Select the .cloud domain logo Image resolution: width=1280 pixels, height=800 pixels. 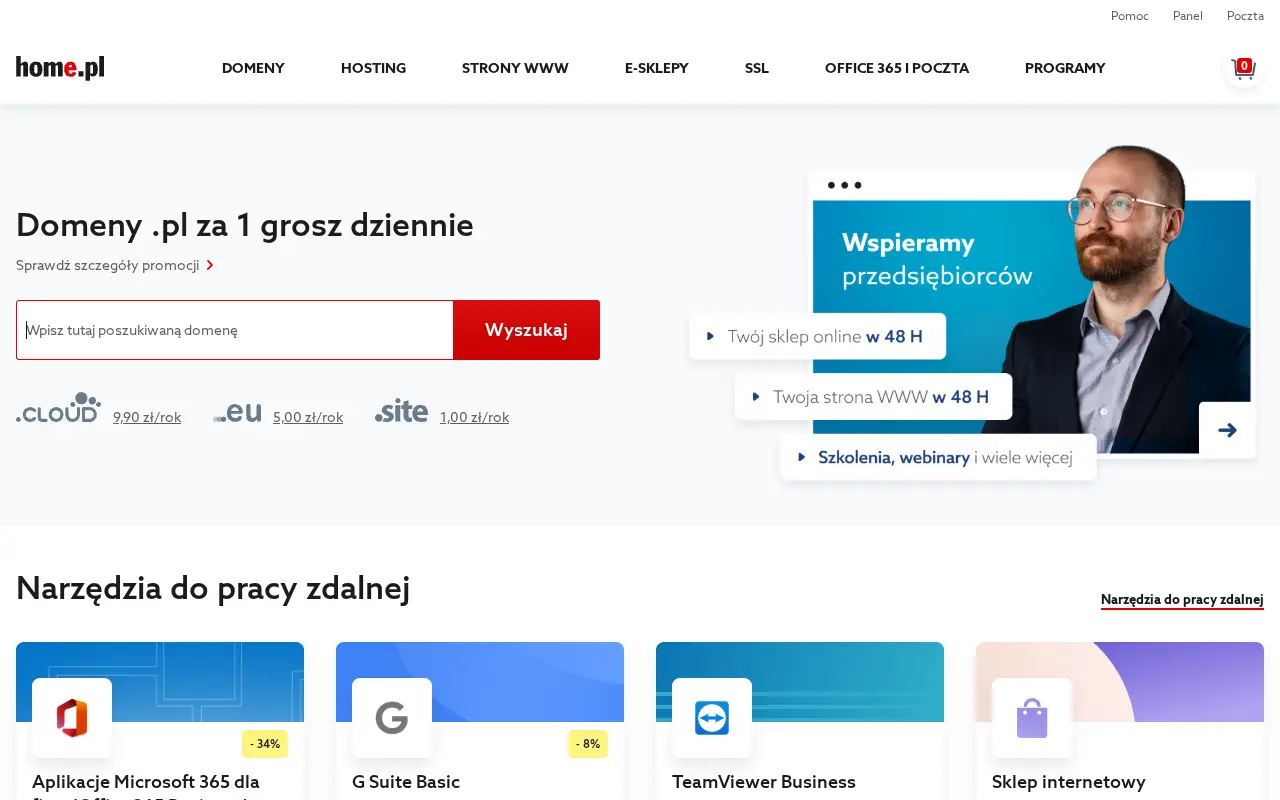[59, 408]
